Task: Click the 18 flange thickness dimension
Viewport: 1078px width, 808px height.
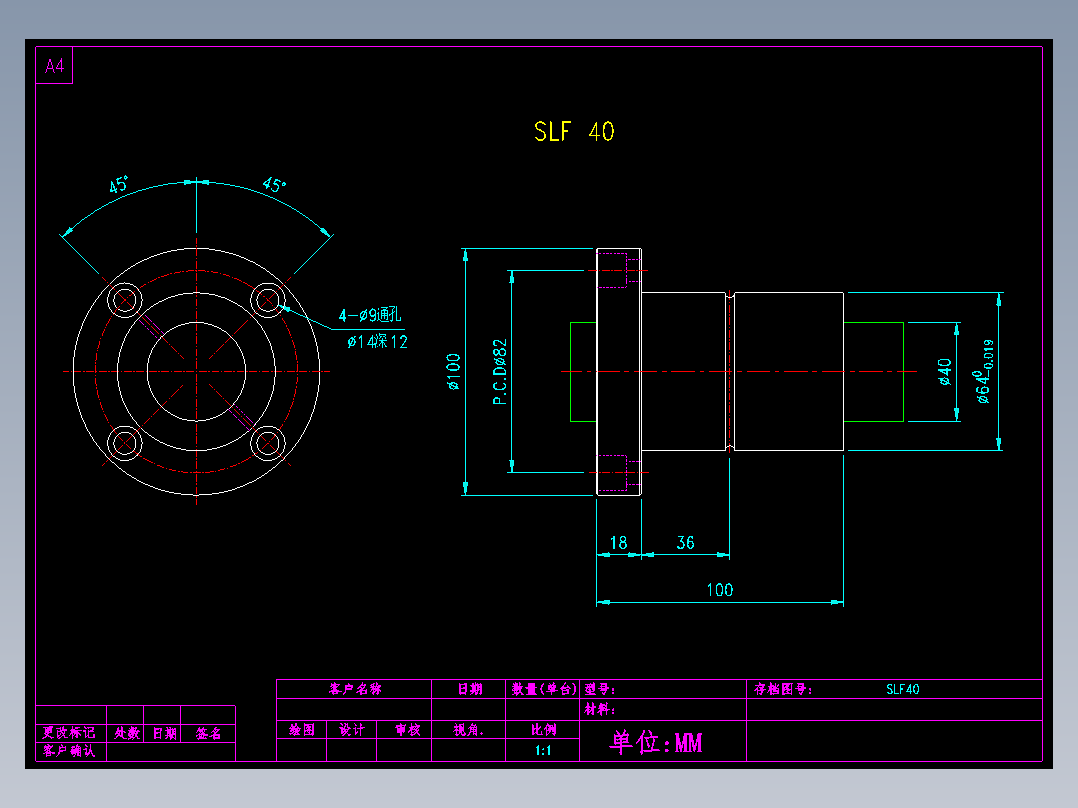Action: 618,543
